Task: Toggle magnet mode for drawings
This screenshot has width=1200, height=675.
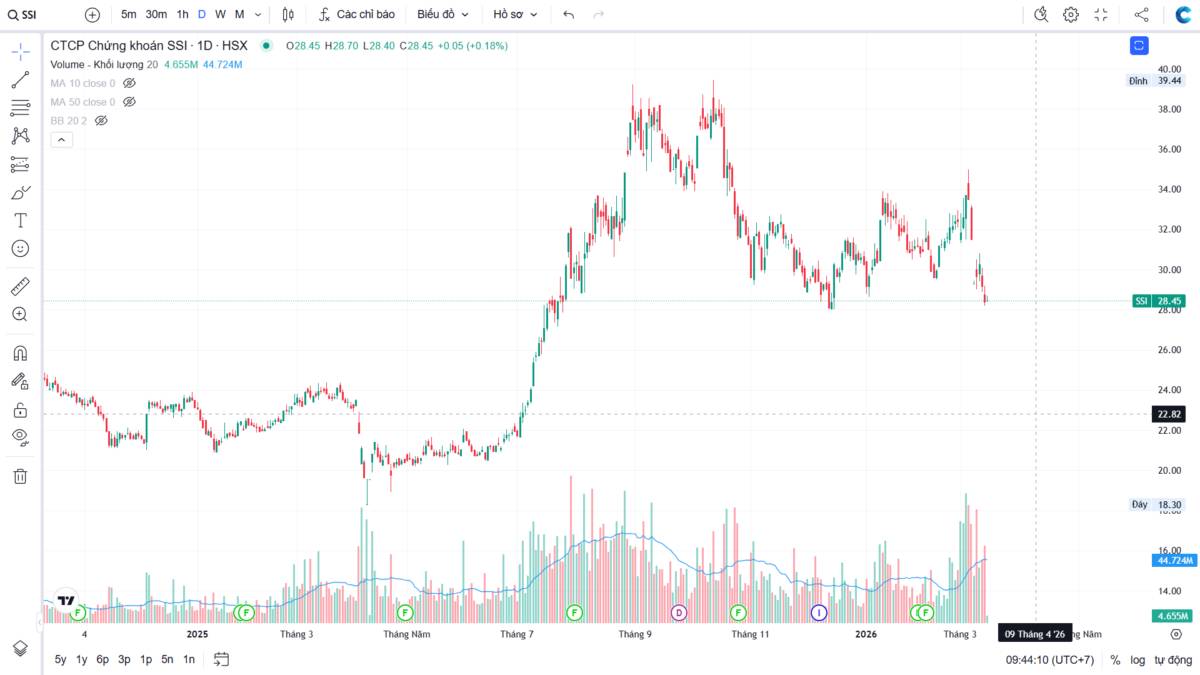Action: (x=20, y=353)
